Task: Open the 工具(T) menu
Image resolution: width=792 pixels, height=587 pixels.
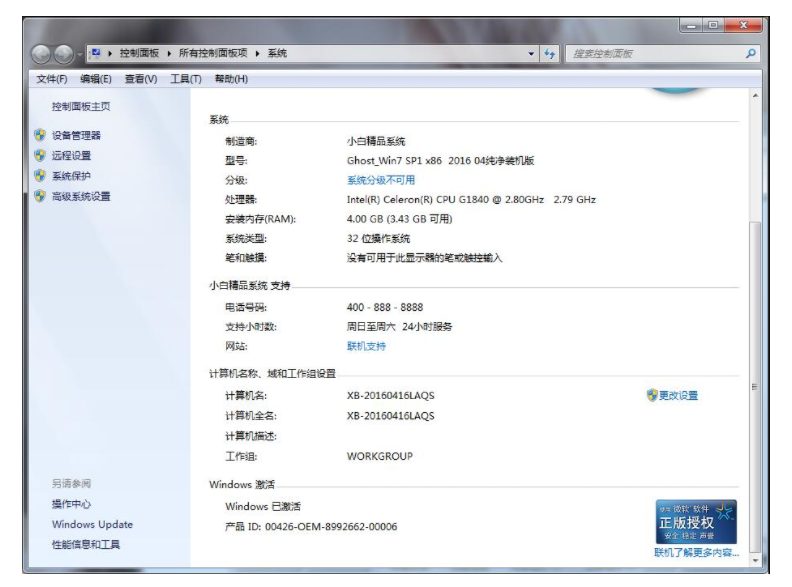Action: [x=186, y=79]
